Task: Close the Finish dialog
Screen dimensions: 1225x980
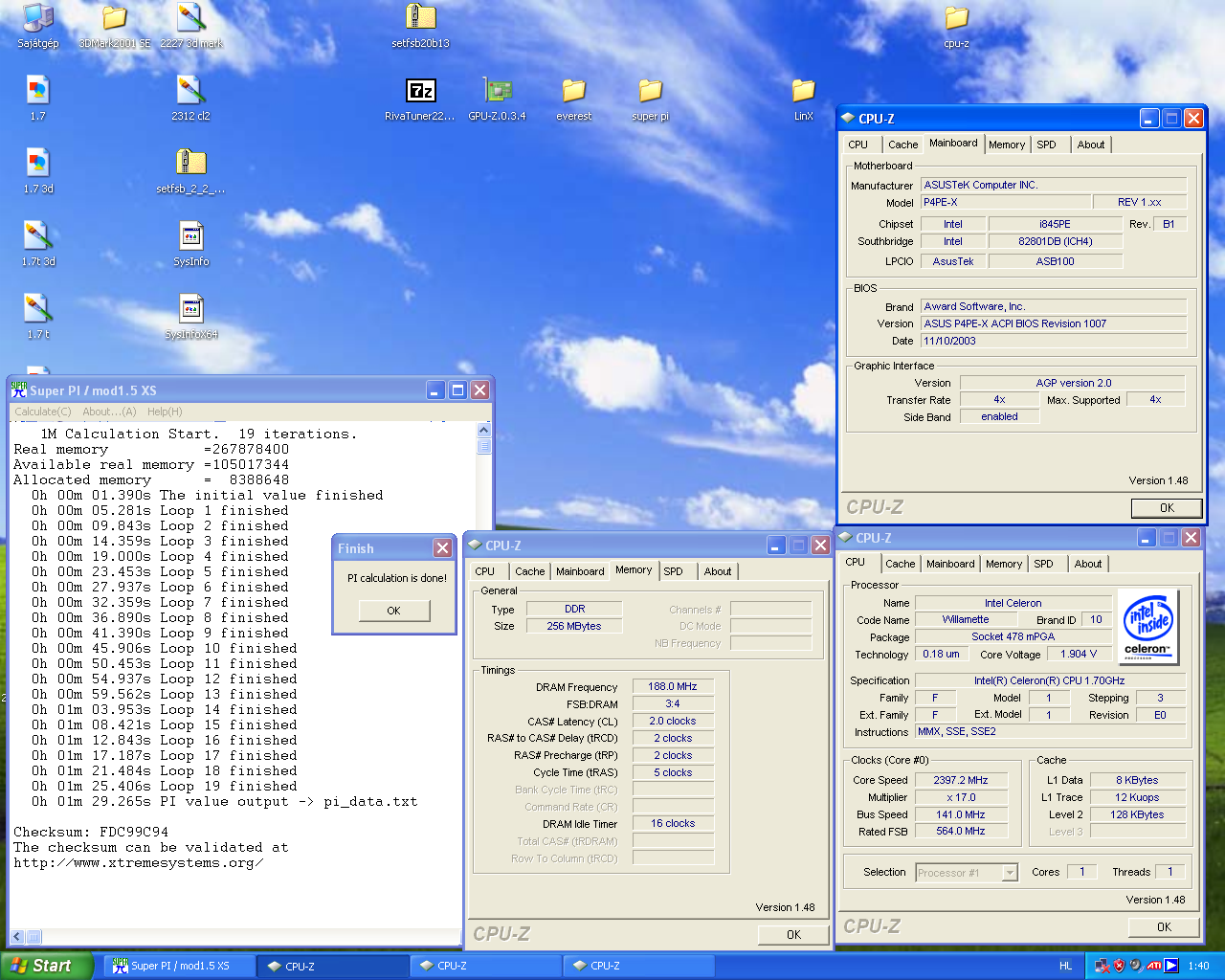Action: (442, 548)
